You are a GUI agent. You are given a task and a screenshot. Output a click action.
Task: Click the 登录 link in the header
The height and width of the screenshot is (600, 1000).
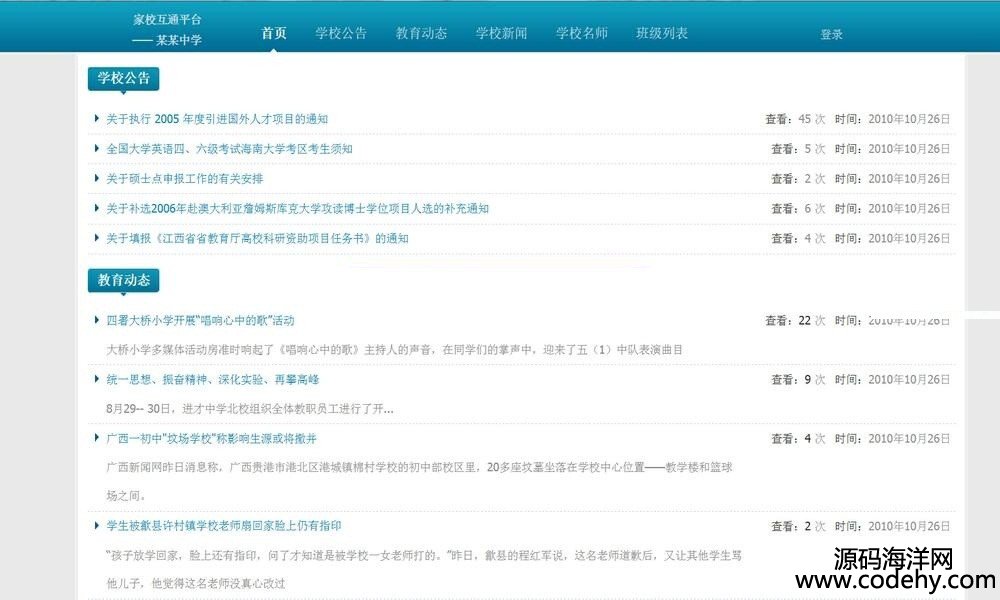(831, 34)
